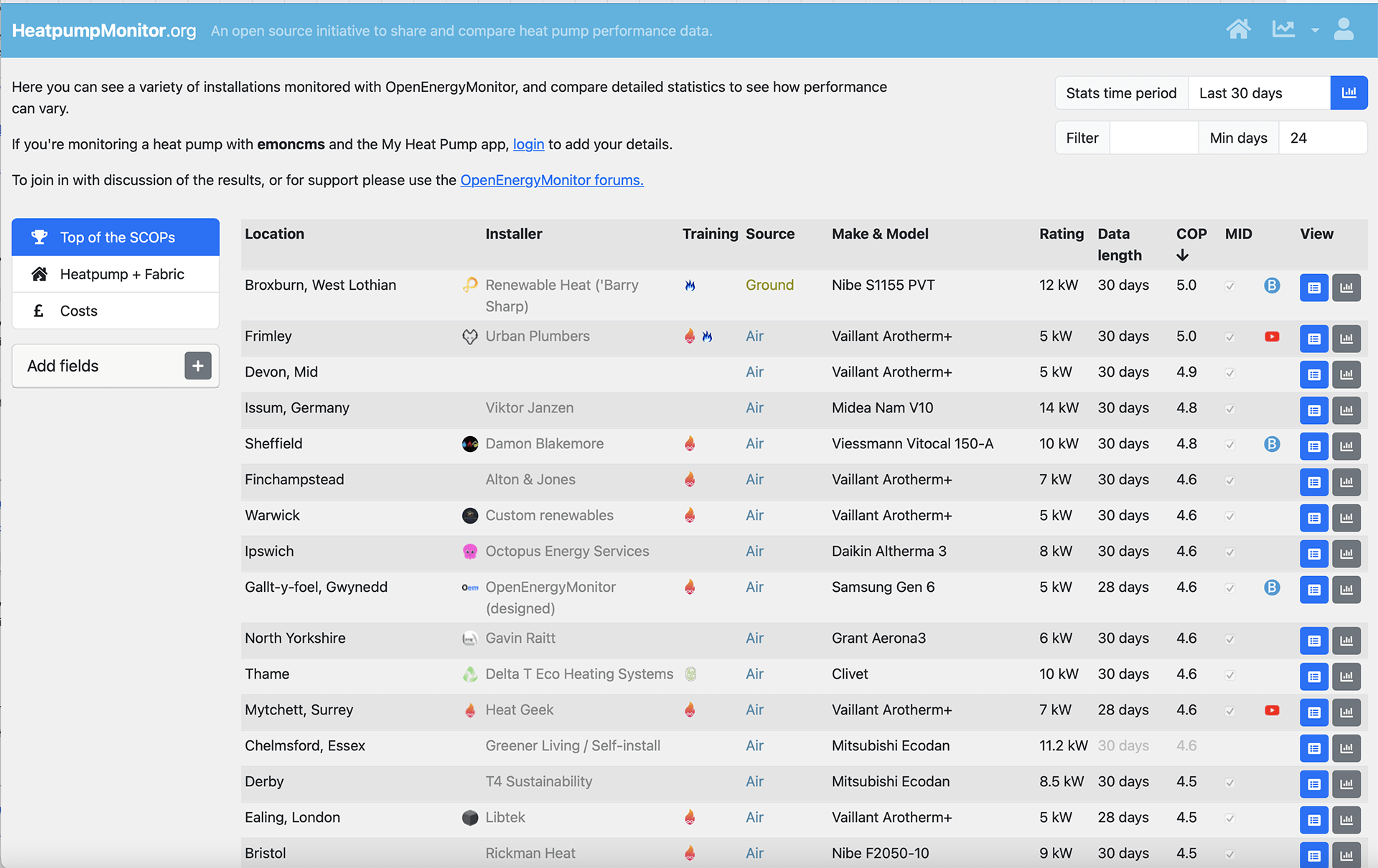Click the Ground source label for Broxburn
This screenshot has height=868, width=1378.
pos(769,285)
